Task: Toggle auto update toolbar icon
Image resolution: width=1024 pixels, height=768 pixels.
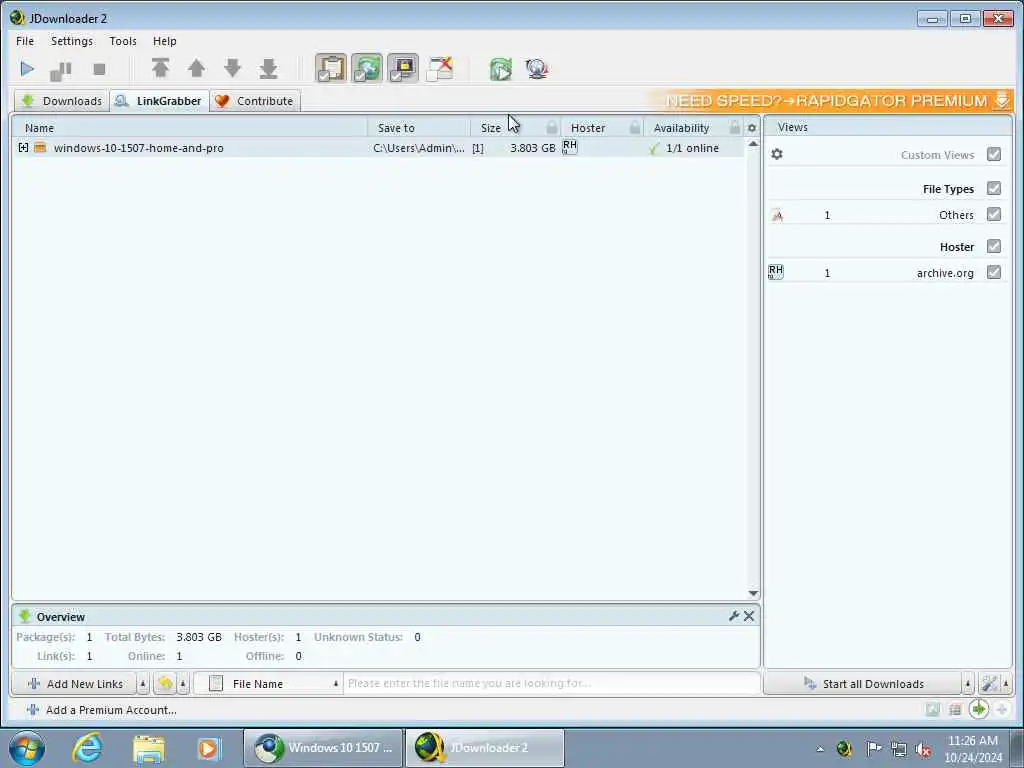Action: point(403,69)
